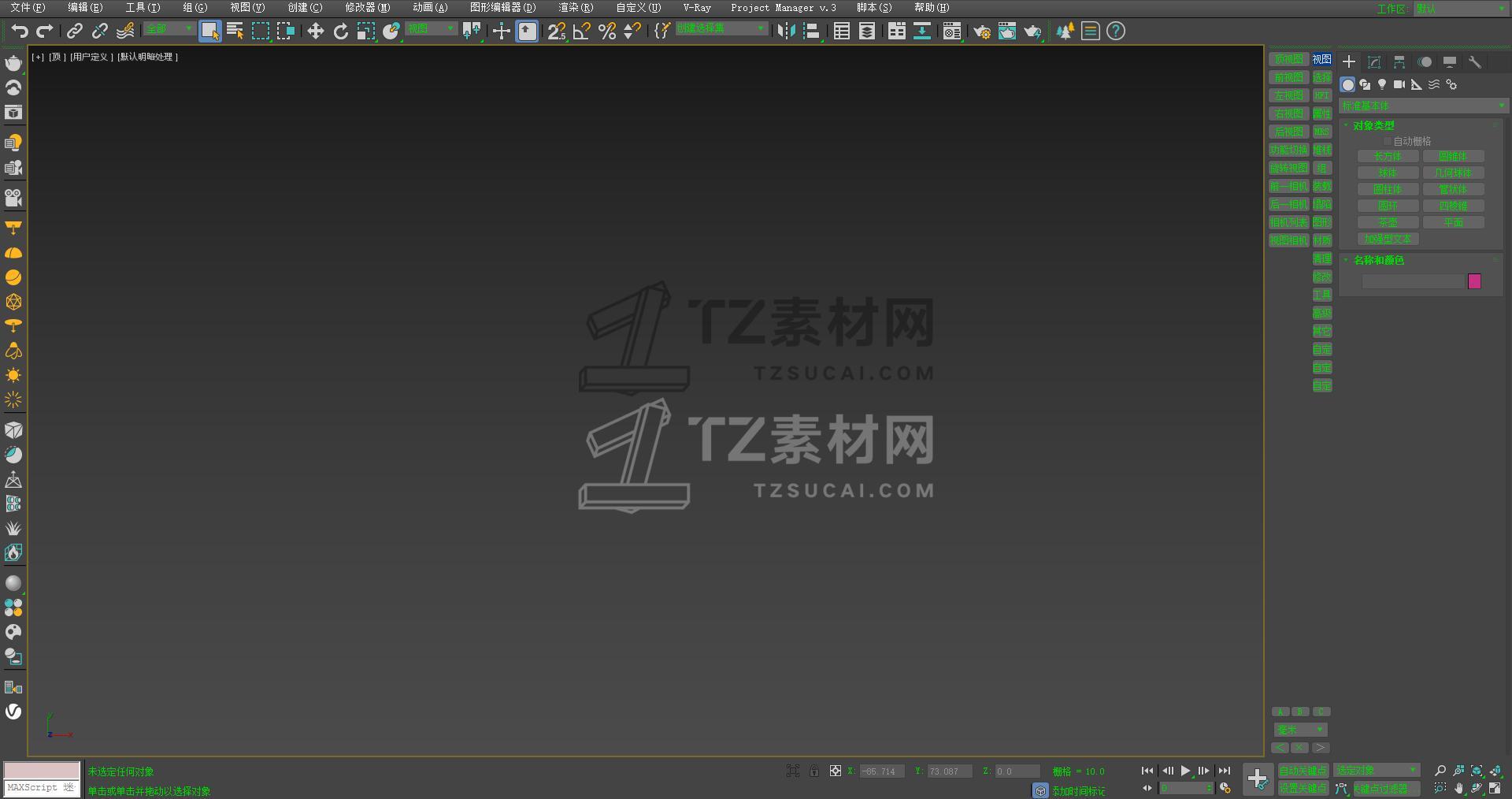Activate the Bind to Space Warp tool

pyautogui.click(x=125, y=31)
